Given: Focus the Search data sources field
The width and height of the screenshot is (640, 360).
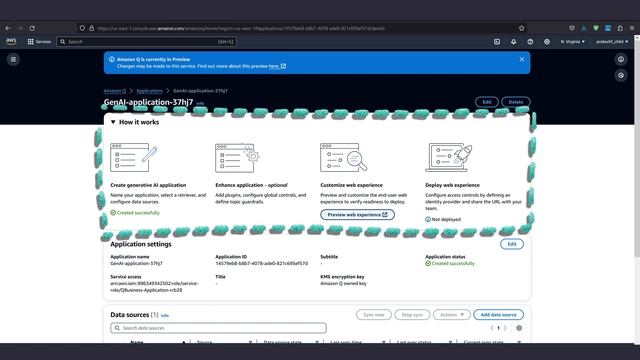Looking at the screenshot, I should (218, 328).
